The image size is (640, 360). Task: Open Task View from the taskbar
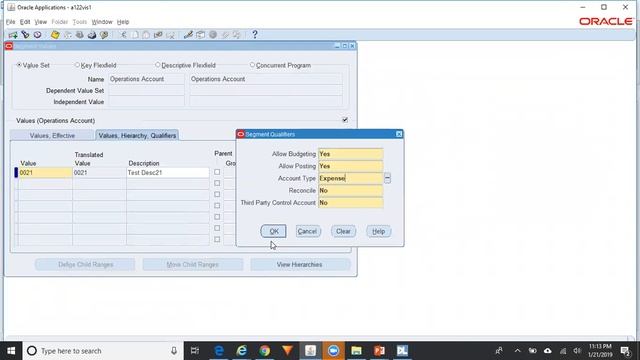pos(195,351)
